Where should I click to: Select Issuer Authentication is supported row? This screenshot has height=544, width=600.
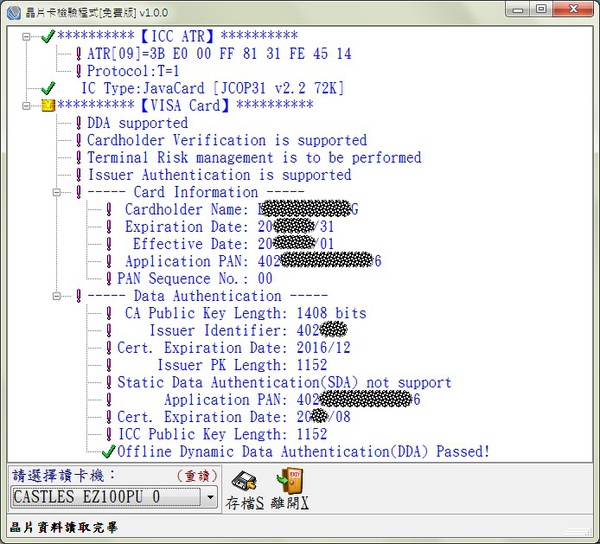click(220, 175)
